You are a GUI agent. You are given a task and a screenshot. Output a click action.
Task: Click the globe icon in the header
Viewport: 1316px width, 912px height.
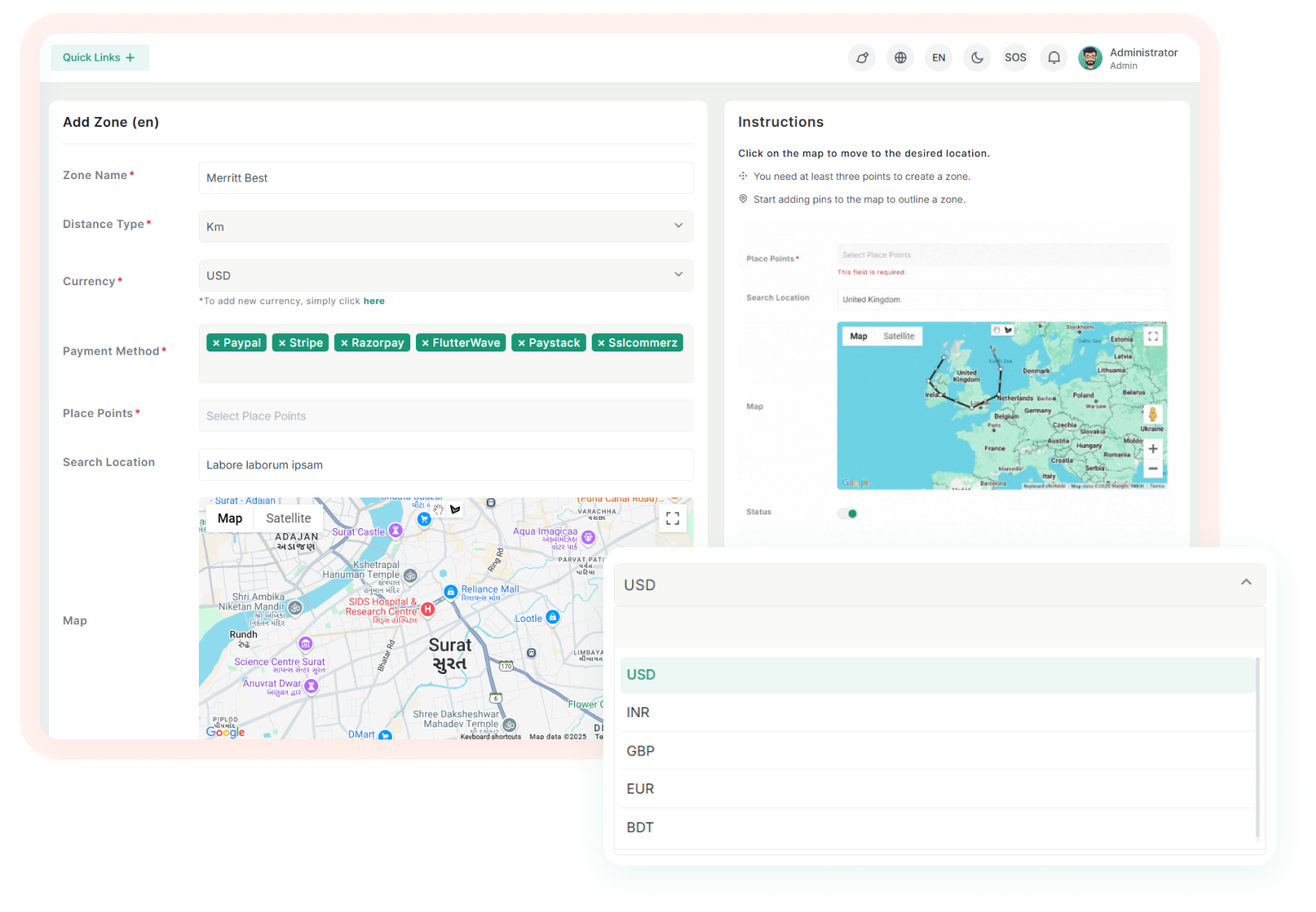click(x=900, y=58)
